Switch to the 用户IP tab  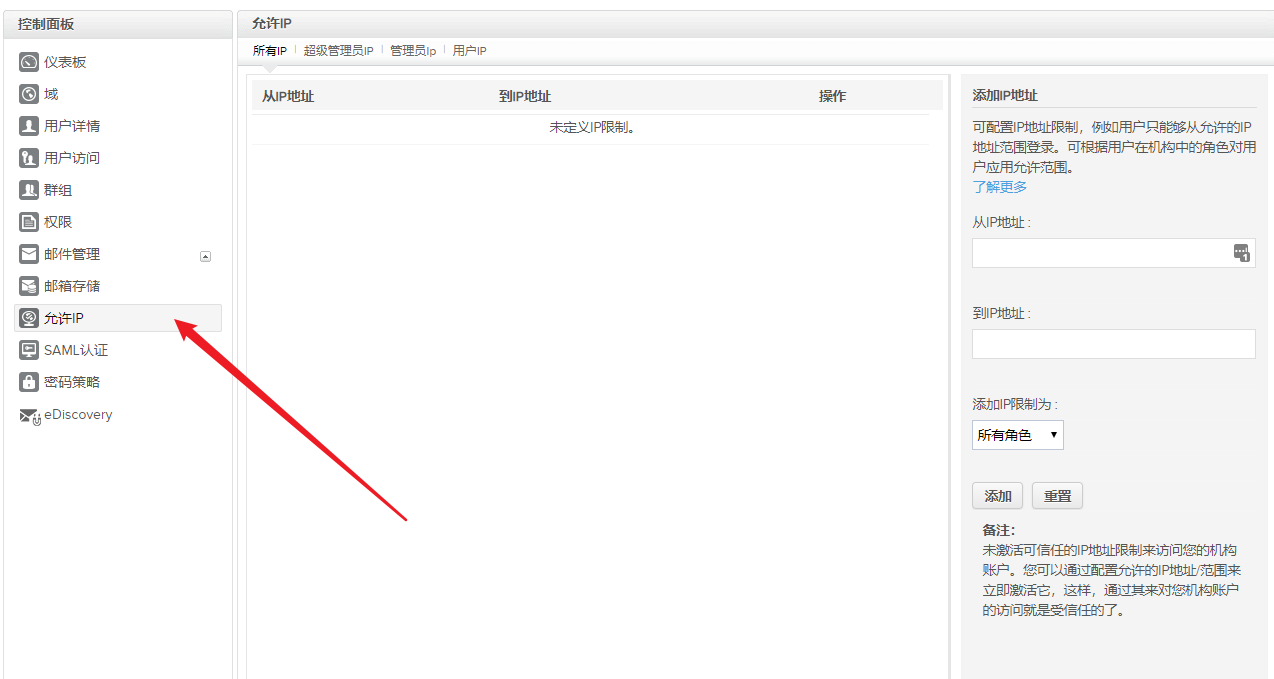(x=469, y=50)
